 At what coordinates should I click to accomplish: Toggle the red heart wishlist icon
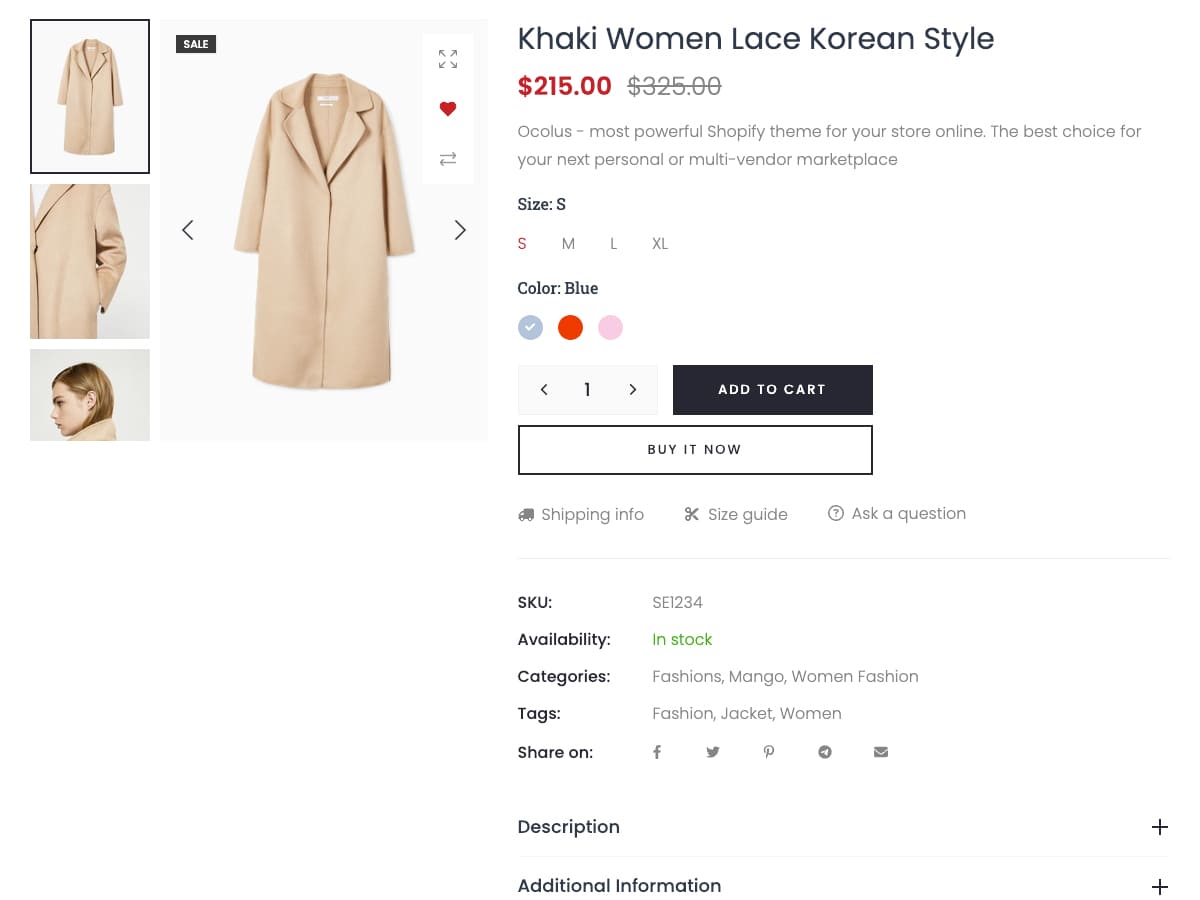tap(448, 109)
